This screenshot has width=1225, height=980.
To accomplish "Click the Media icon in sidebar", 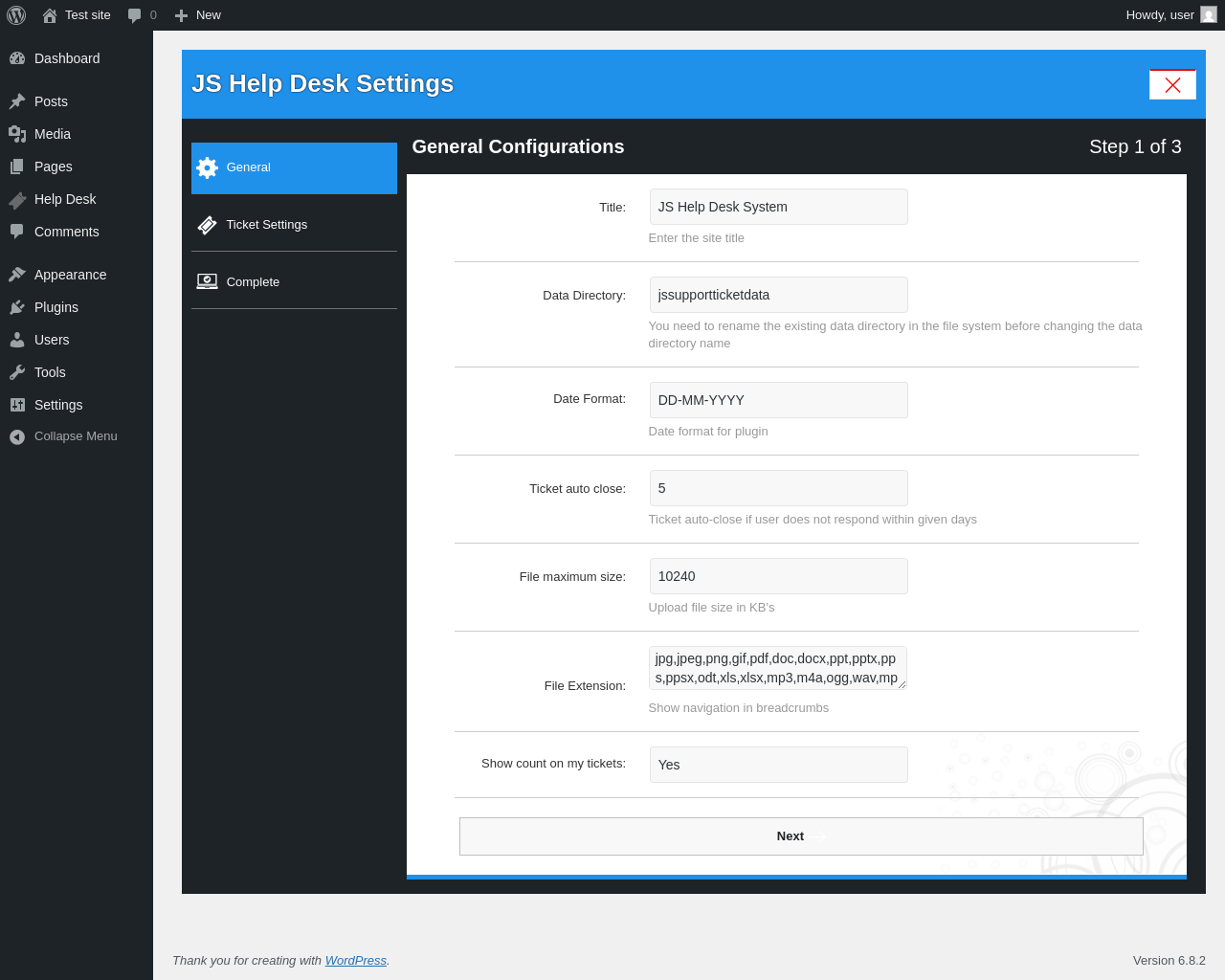I will [17, 134].
